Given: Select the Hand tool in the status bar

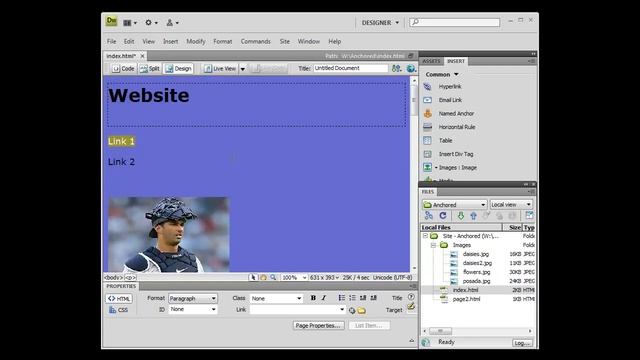Looking at the screenshot, I should pos(263,278).
